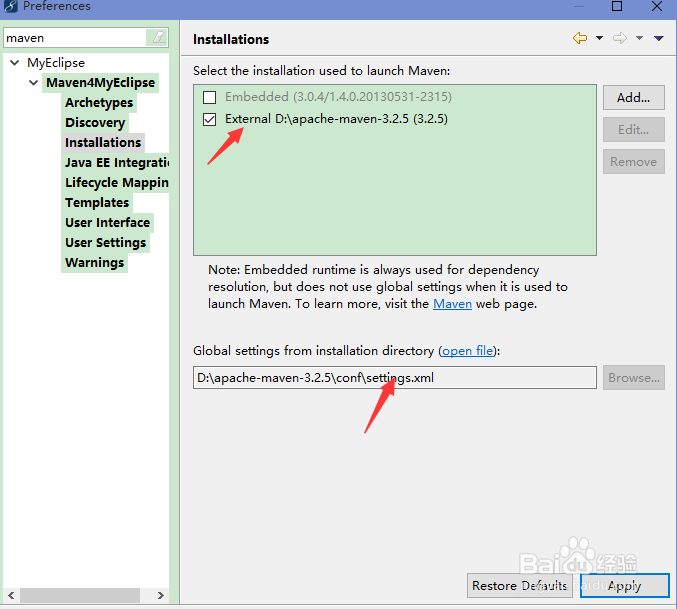Uncheck the External apache-maven-3.2.5 checkbox

click(x=209, y=119)
